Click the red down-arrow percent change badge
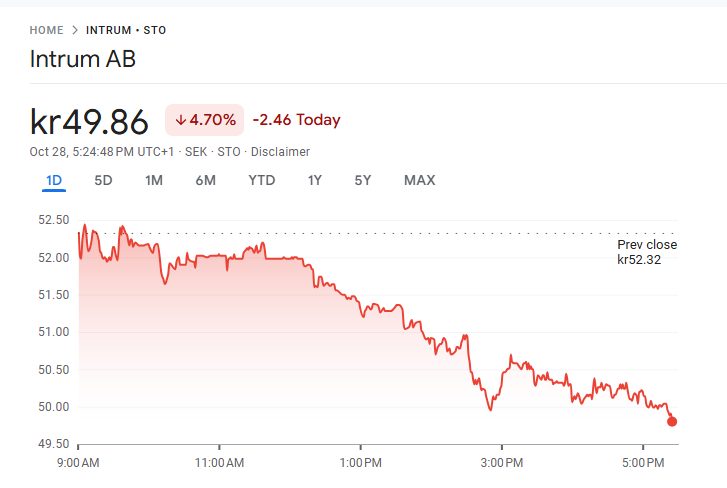Image resolution: width=727 pixels, height=488 pixels. coord(205,120)
